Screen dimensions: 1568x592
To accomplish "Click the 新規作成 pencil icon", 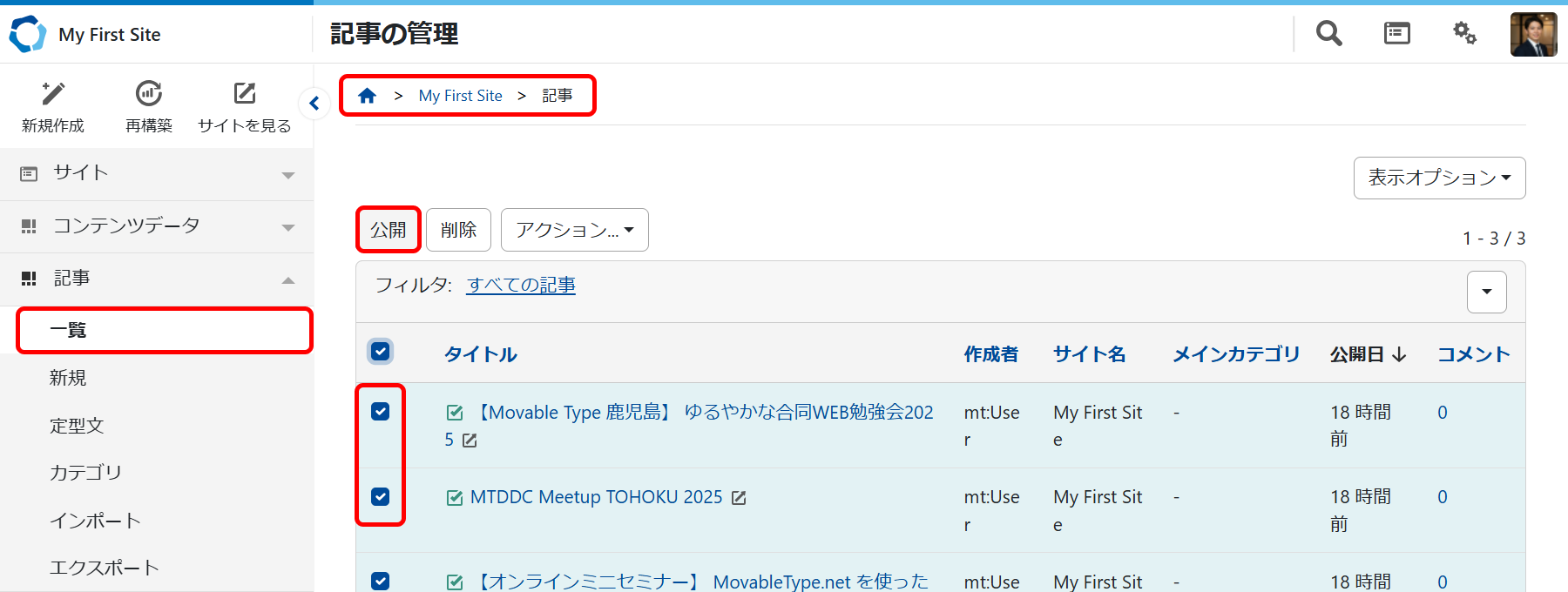I will pos(53,93).
